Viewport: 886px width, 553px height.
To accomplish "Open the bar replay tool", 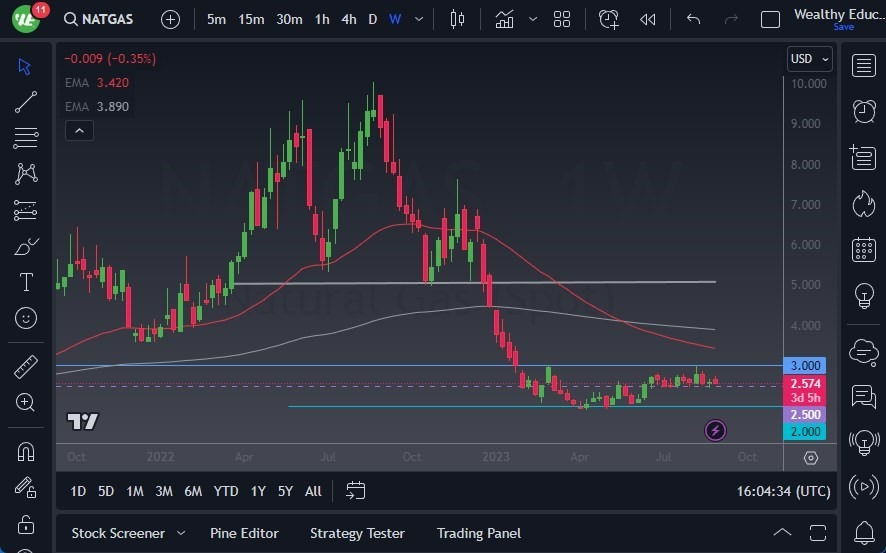I will [648, 19].
